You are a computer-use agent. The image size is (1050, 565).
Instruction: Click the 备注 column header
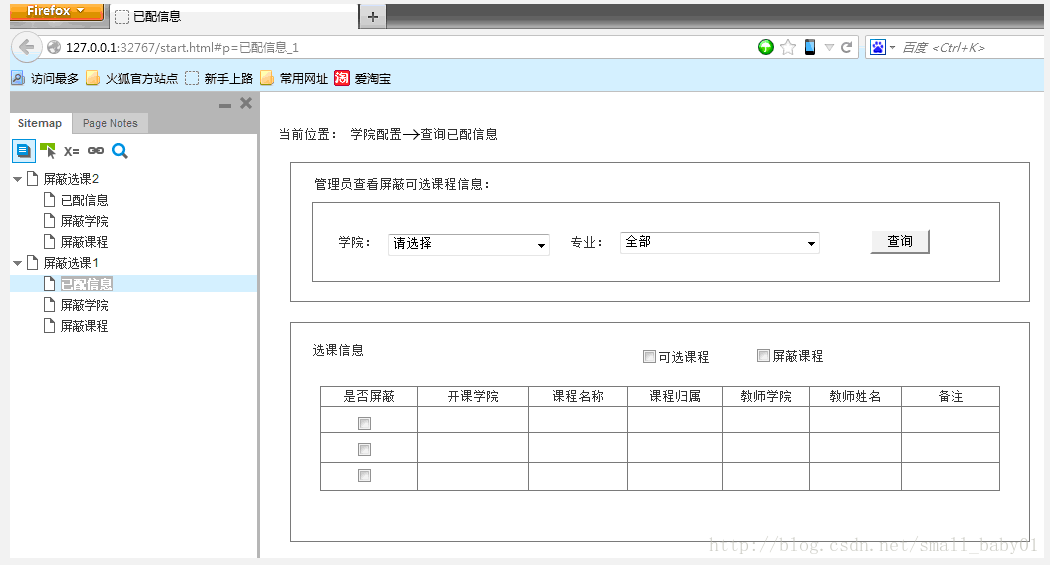point(951,396)
